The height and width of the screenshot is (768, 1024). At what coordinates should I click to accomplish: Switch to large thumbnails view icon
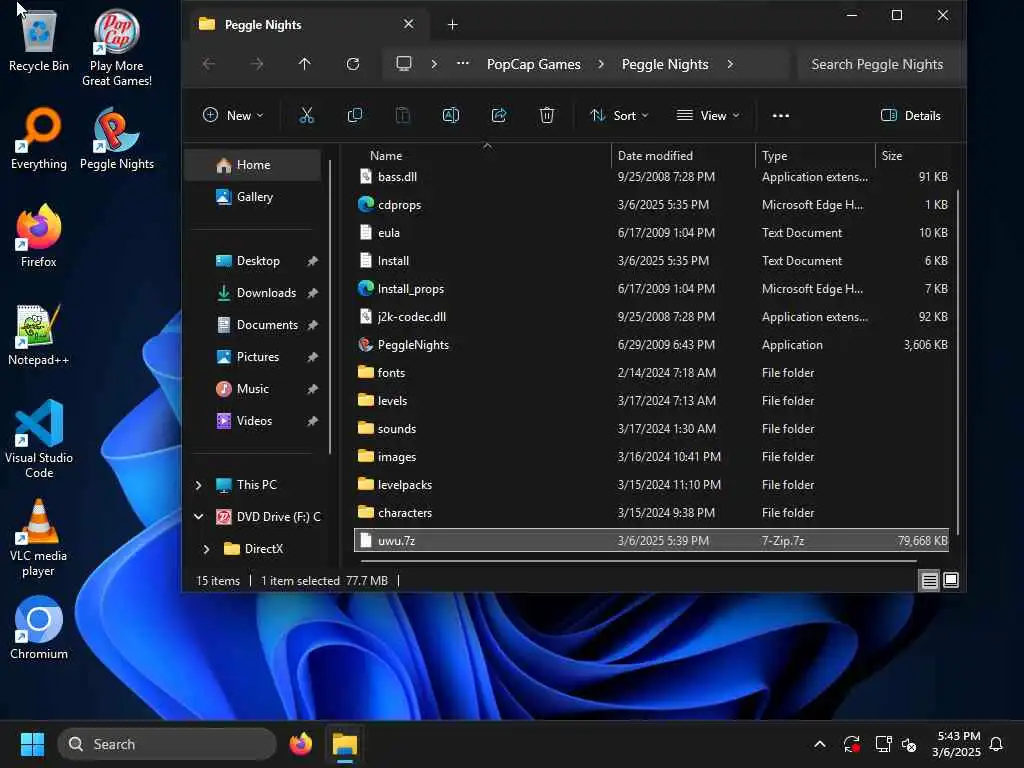click(x=951, y=580)
